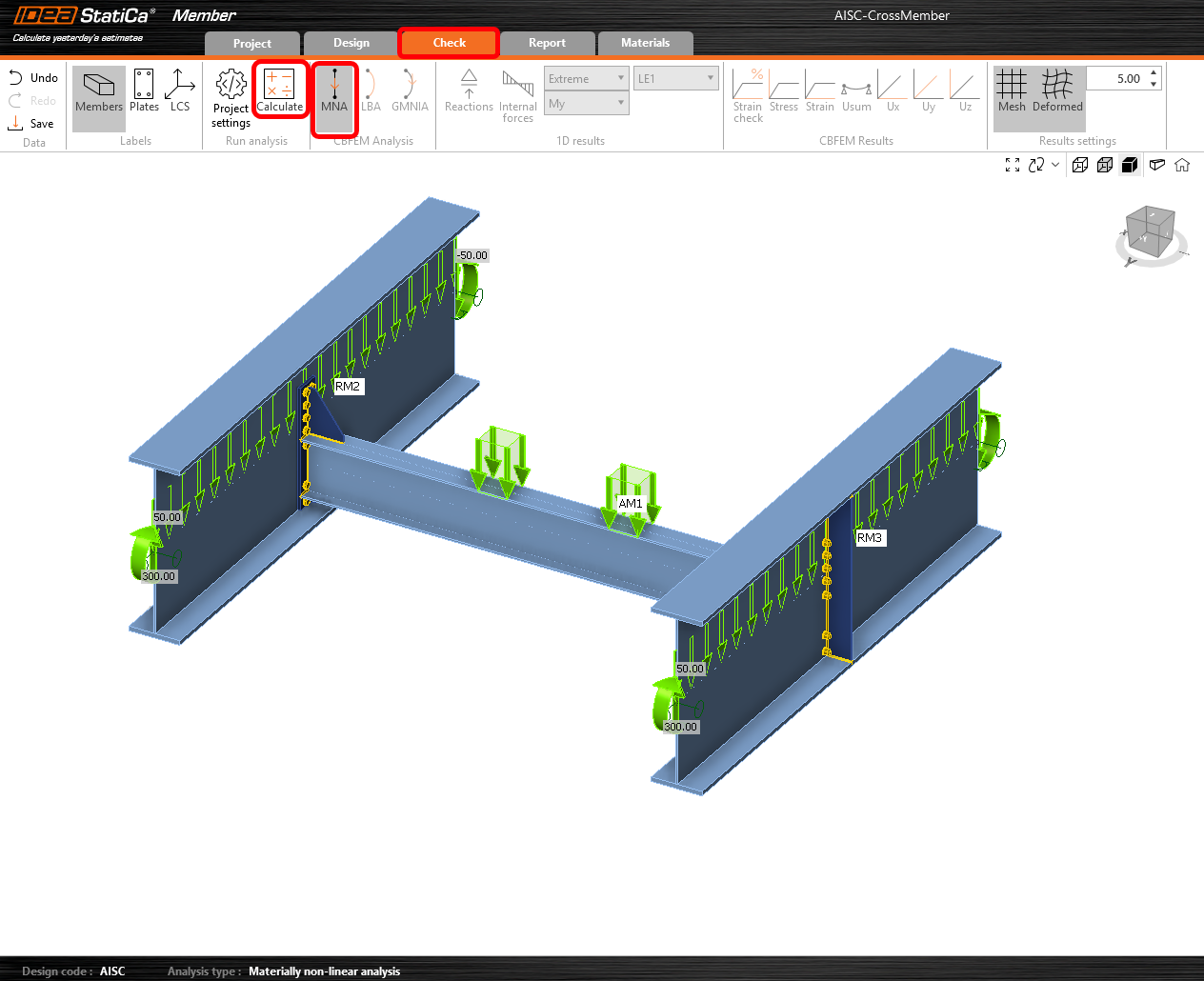Open the Materials tab
1204x981 pixels.
tap(645, 43)
